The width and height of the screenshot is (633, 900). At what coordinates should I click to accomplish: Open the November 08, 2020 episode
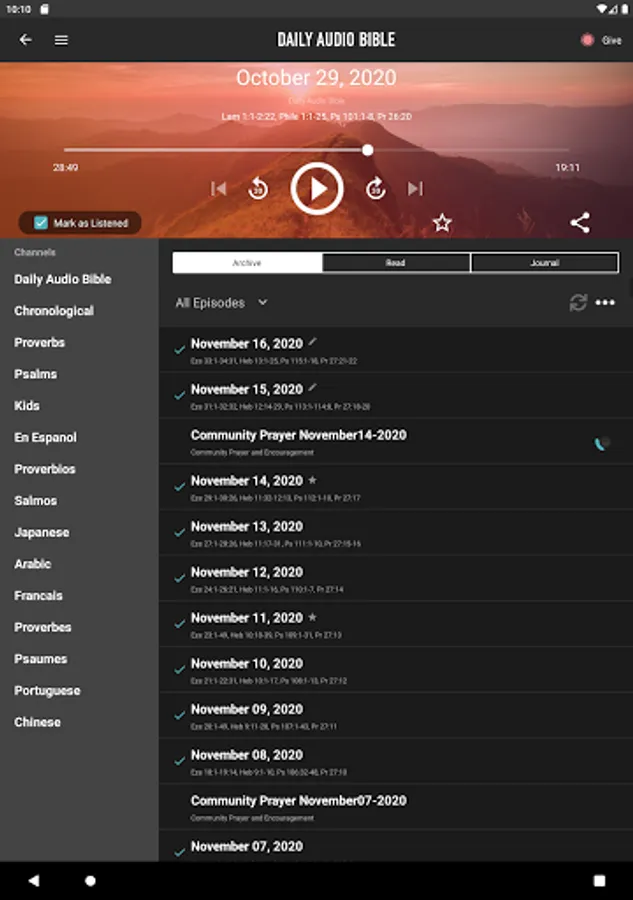396,762
